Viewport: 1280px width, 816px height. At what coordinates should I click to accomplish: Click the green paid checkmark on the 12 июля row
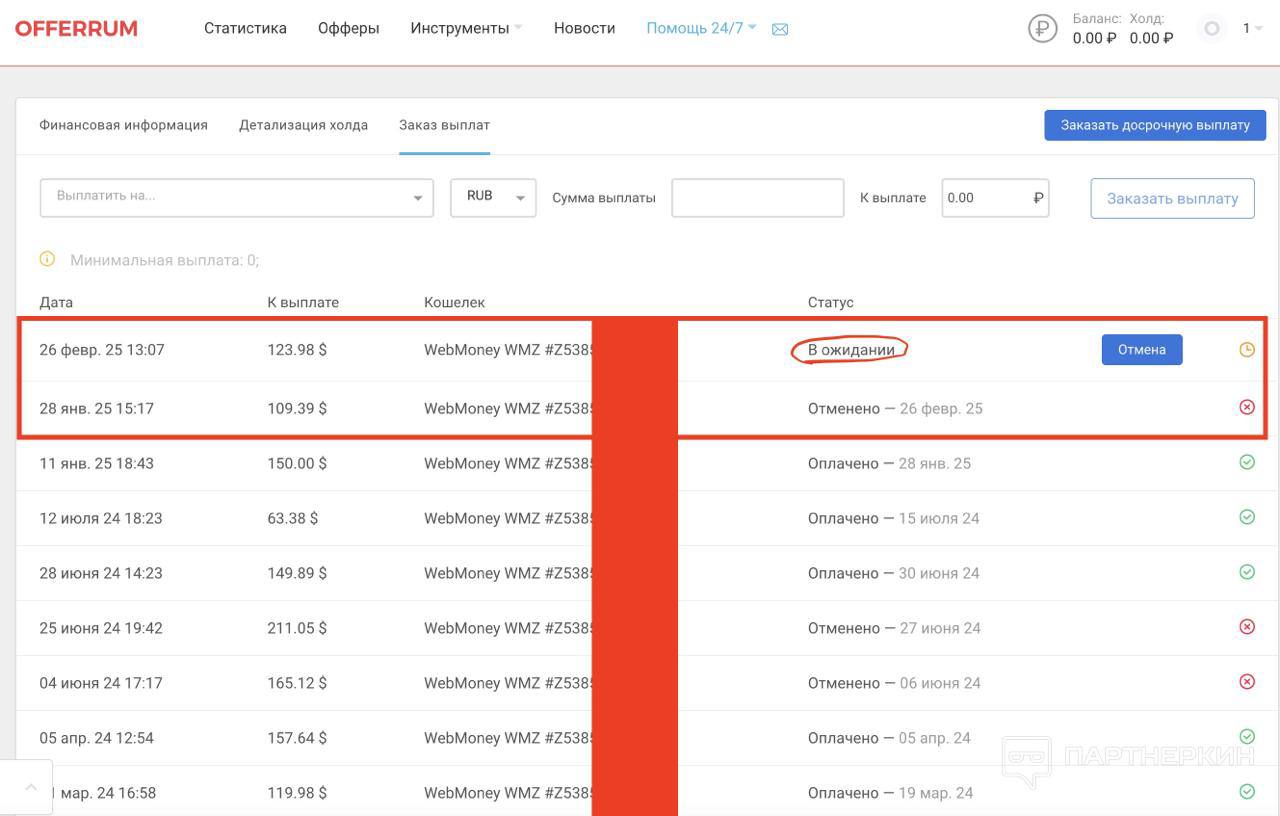coord(1246,517)
